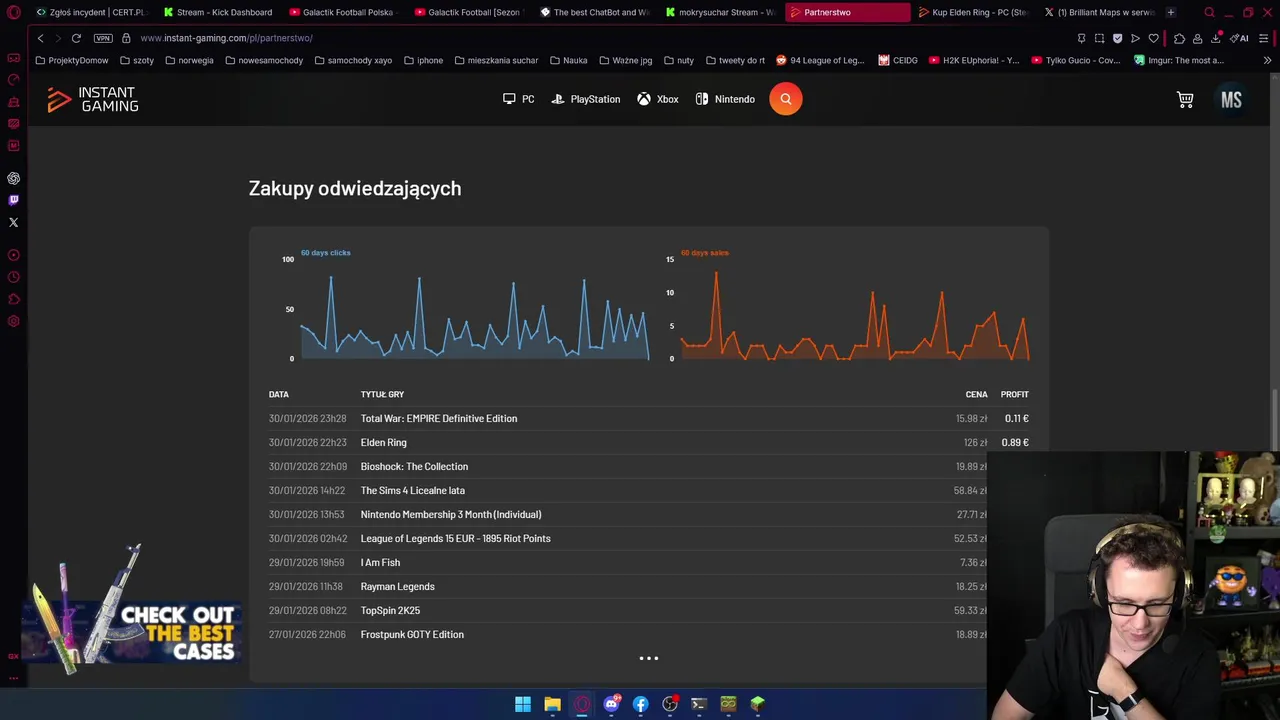Open the orange search button
Viewport: 1280px width, 720px height.
click(786, 99)
